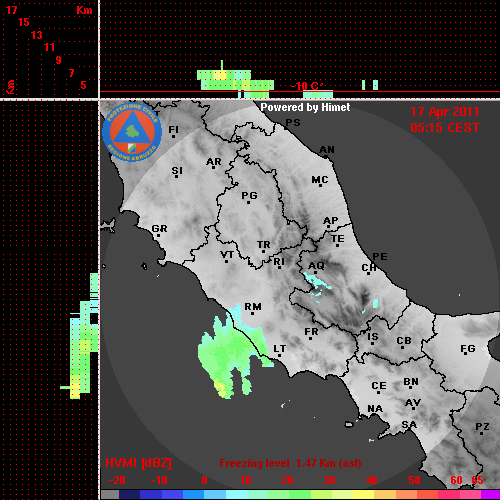Click the Freezing level 1.47 Km label

tap(290, 463)
